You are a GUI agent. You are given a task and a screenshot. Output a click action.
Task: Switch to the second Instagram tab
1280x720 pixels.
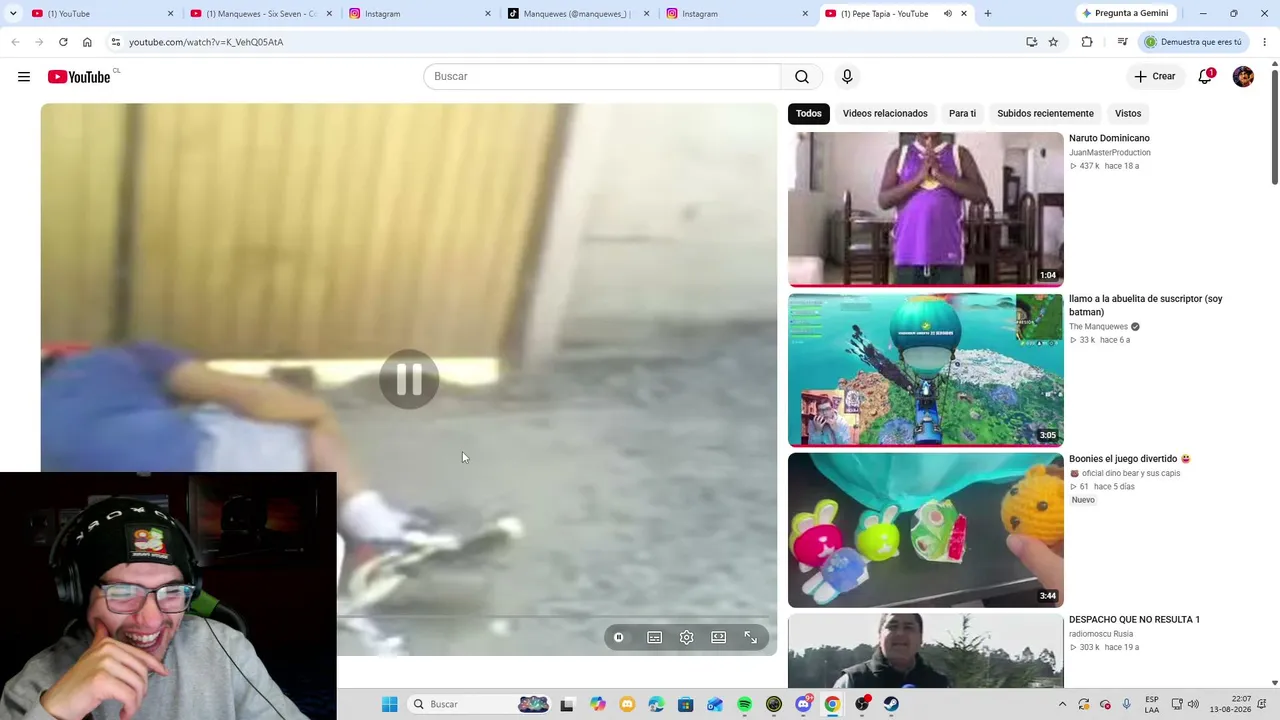pyautogui.click(x=737, y=14)
